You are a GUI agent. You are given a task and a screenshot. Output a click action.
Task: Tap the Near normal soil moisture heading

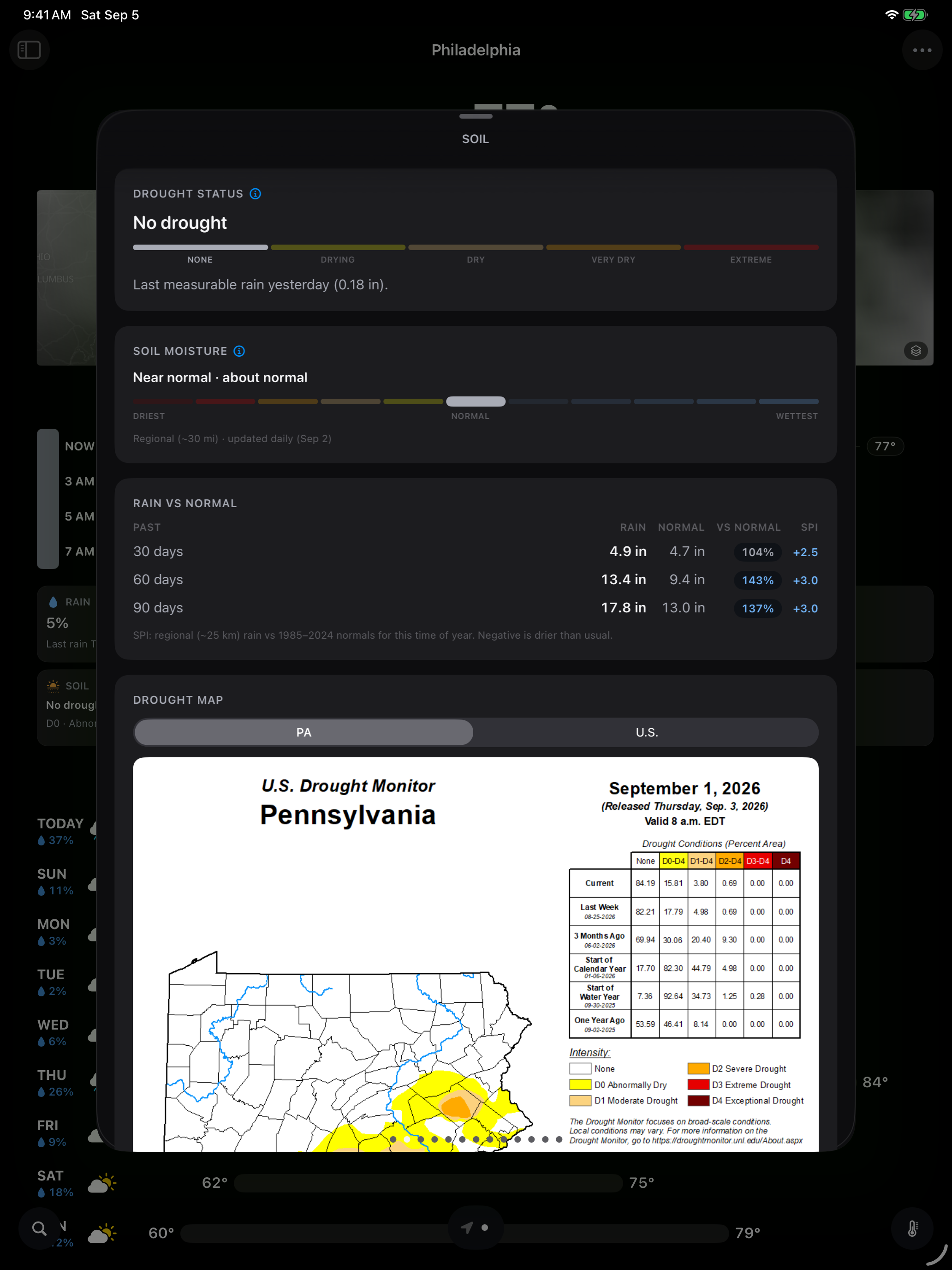point(220,377)
